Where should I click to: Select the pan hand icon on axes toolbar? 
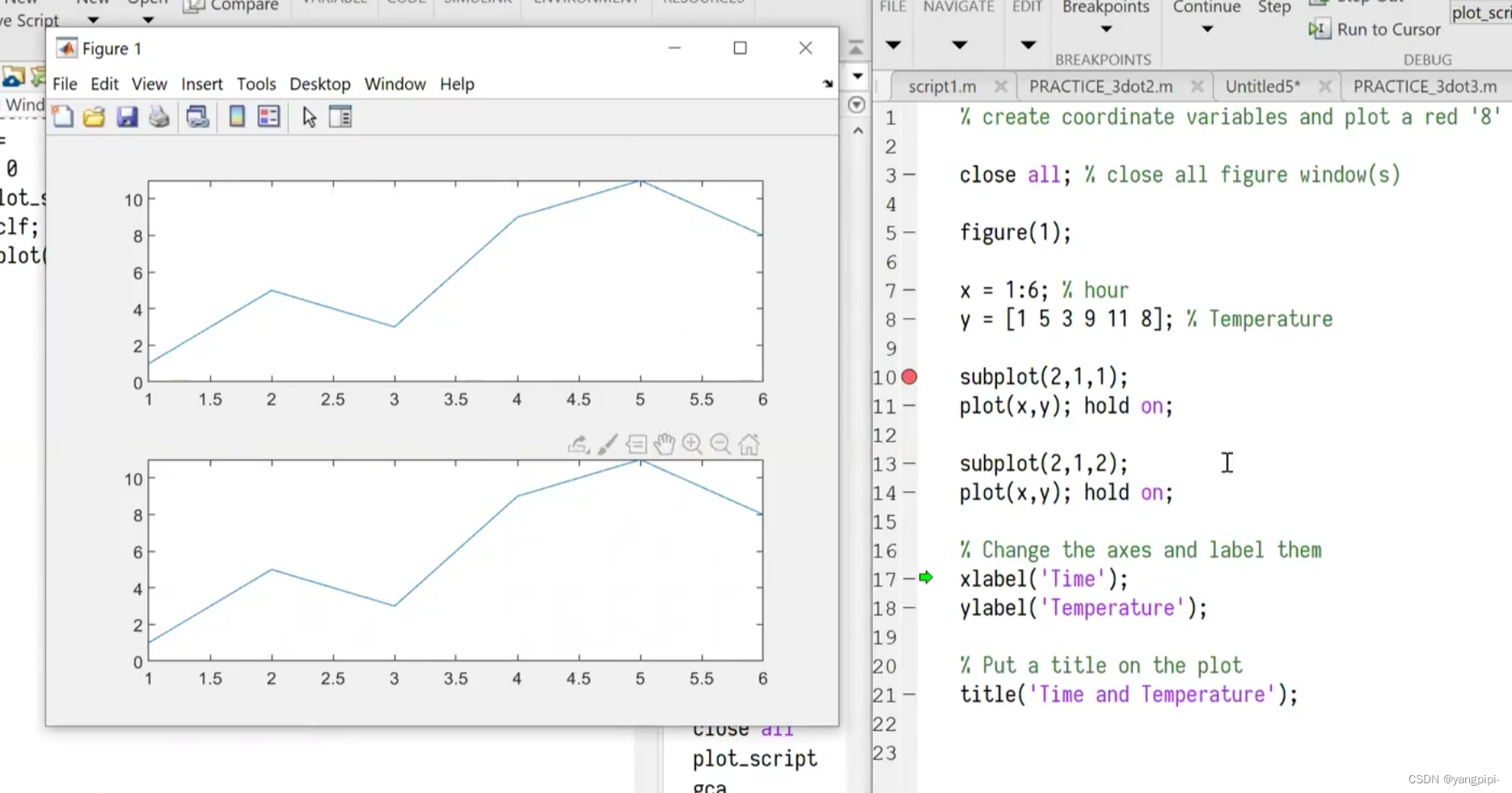[x=665, y=444]
